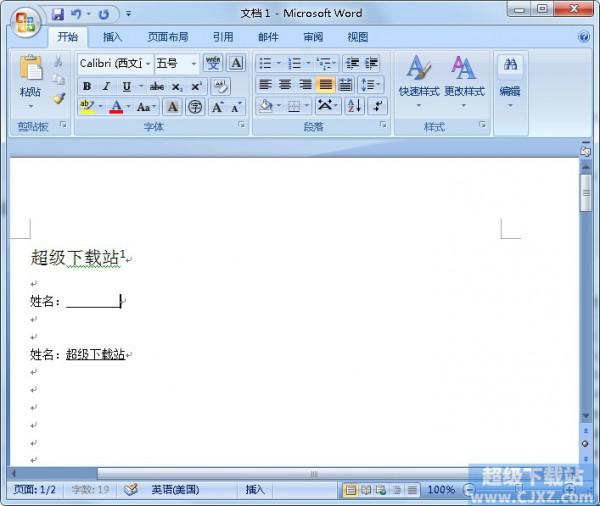Launch Paragraph dialog from 段落 group

coord(383,124)
